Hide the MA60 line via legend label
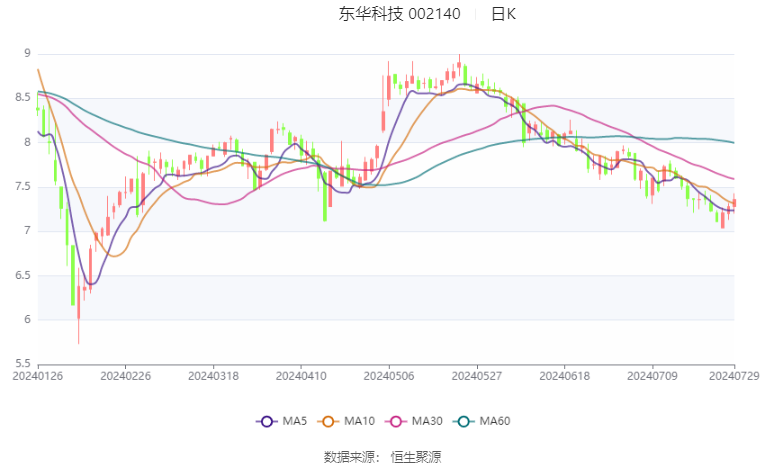Screen dimensions: 765x465 pos(495,421)
